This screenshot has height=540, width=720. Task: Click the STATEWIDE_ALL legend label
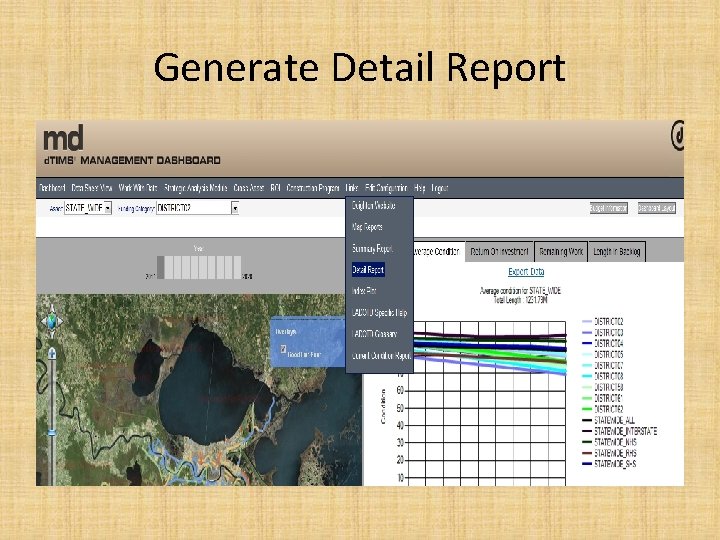[614, 420]
